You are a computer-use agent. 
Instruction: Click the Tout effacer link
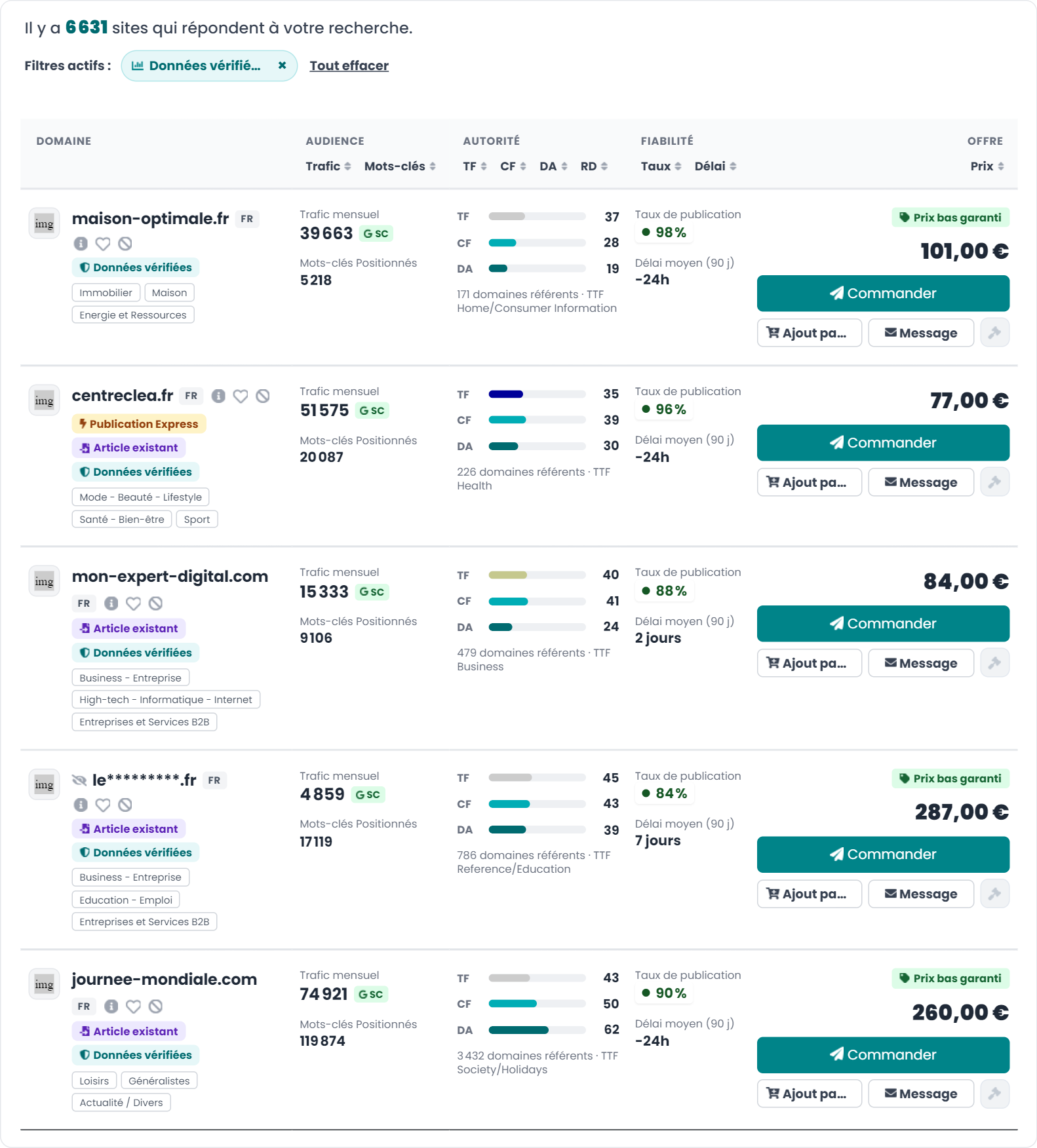349,66
